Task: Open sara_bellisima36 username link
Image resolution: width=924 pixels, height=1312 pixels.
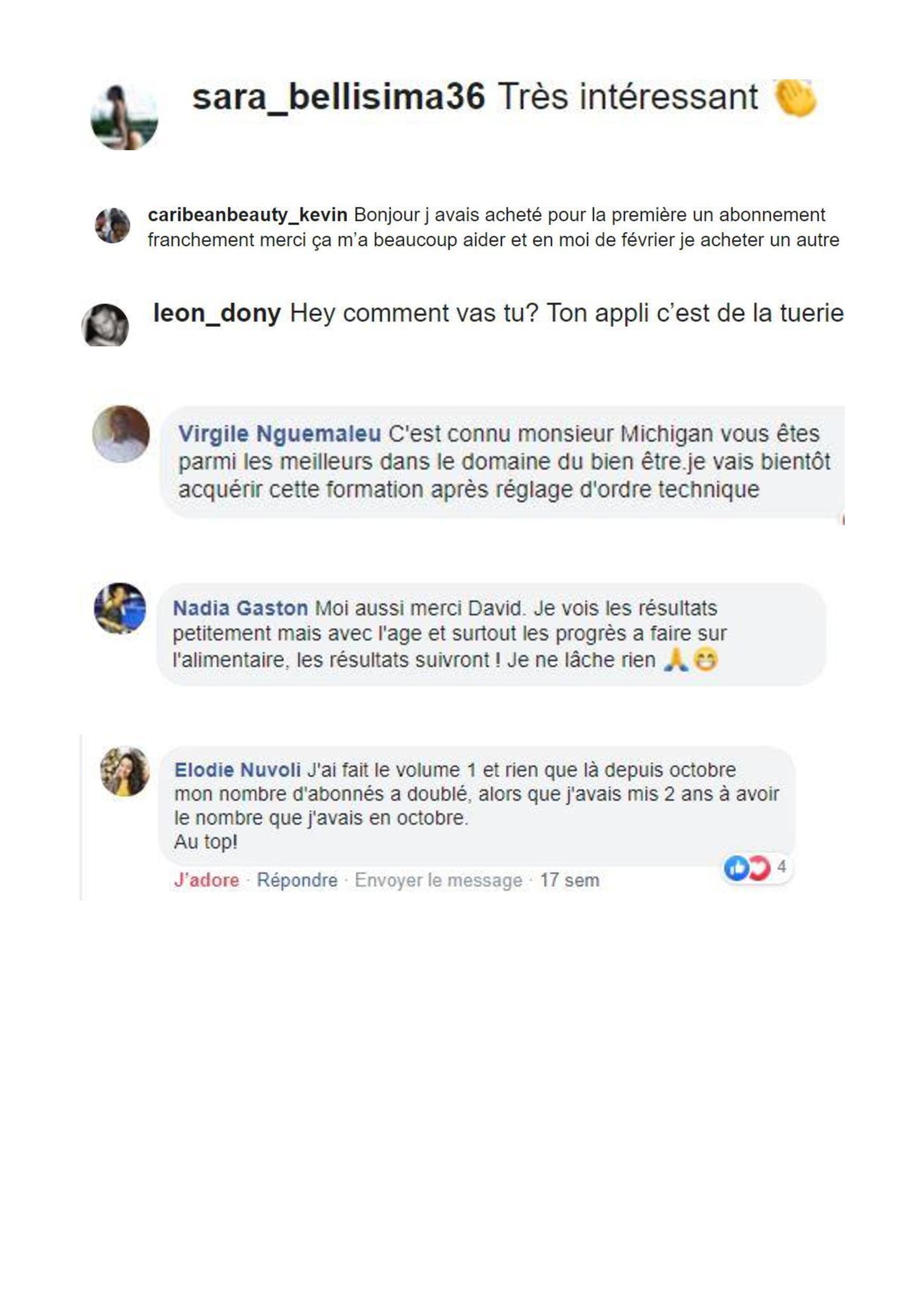Action: [339, 97]
